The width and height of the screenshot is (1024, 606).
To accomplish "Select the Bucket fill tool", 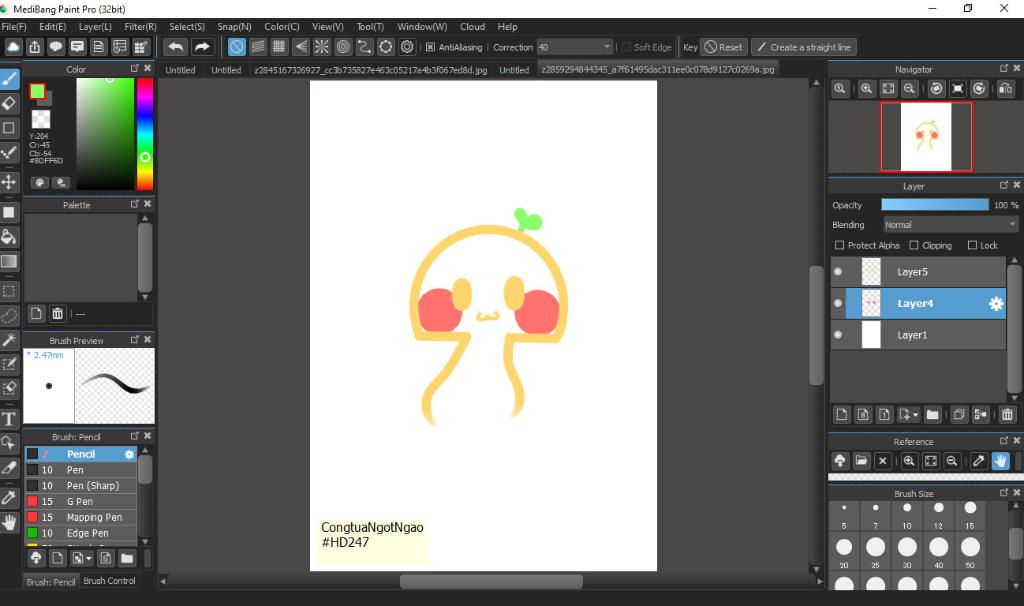I will (x=9, y=237).
